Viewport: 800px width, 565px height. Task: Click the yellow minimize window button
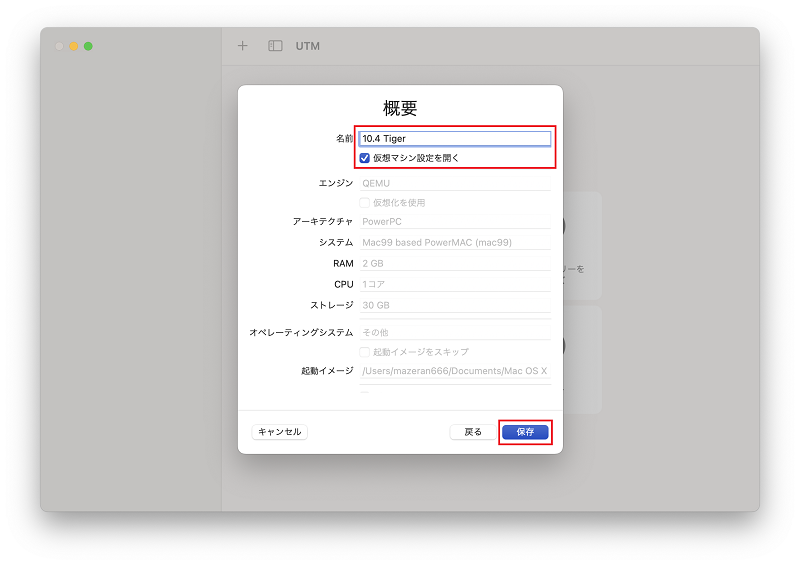[73, 46]
